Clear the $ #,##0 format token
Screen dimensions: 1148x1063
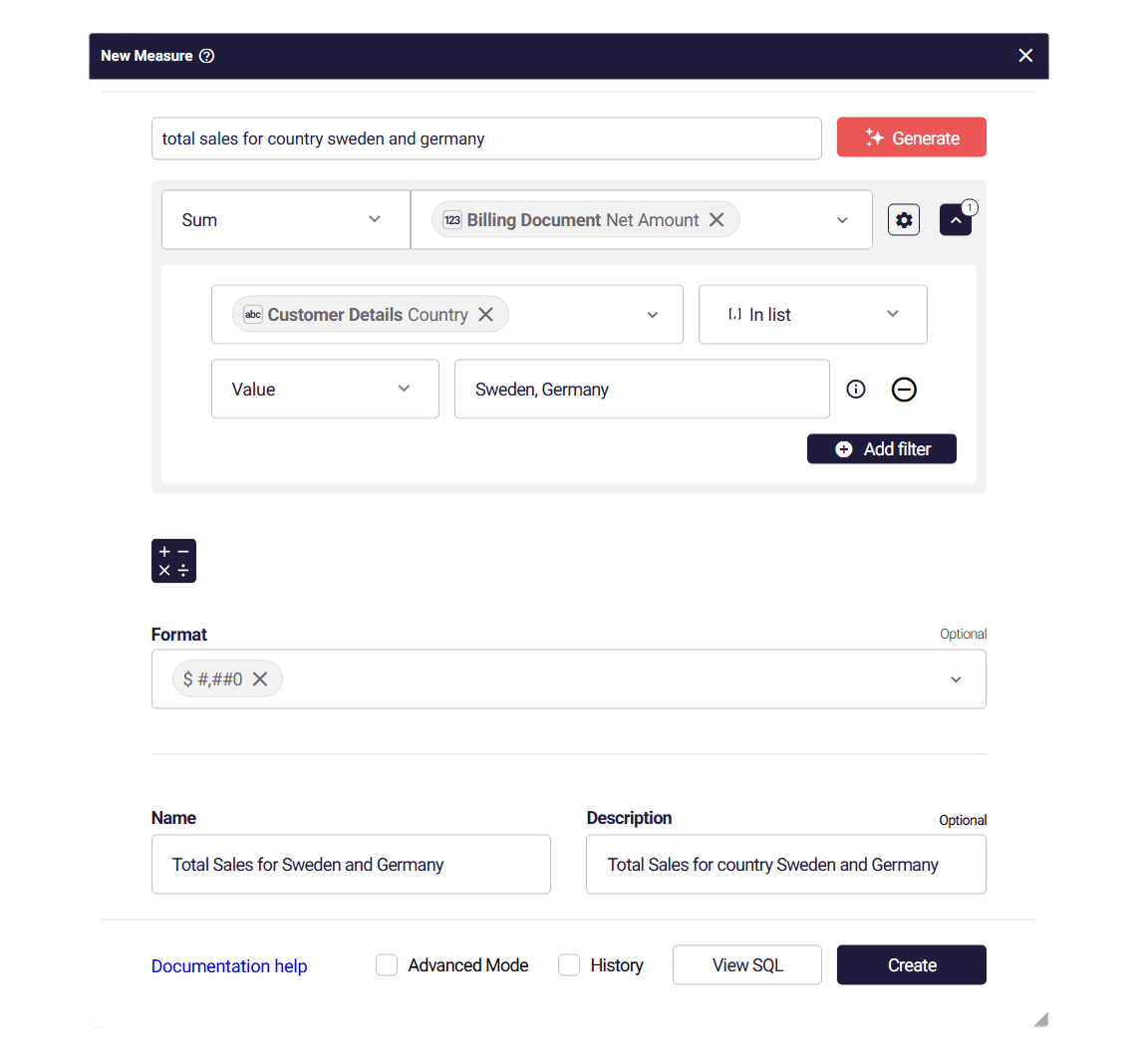[x=260, y=678]
